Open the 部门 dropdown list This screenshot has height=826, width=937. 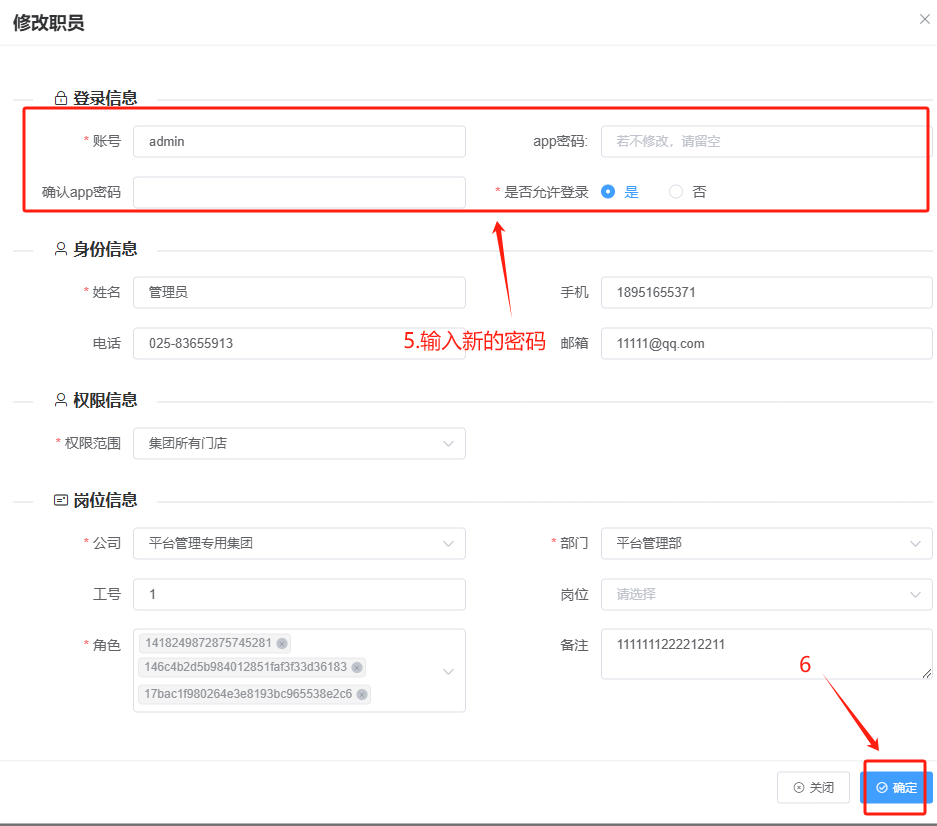(x=915, y=543)
